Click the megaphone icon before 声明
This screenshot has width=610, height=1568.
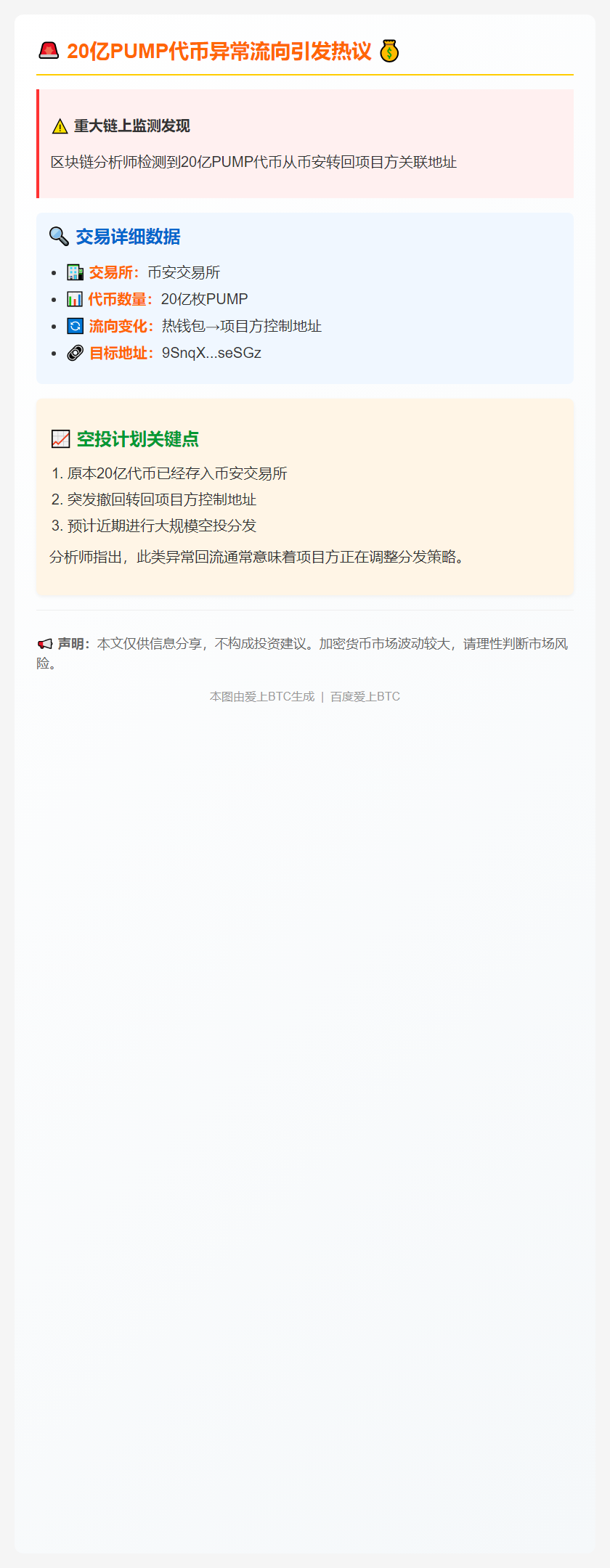[x=45, y=644]
